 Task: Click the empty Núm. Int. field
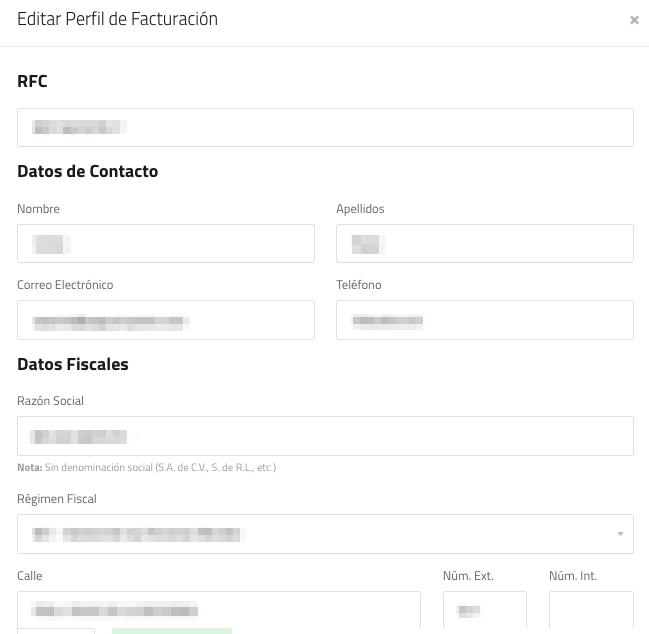591,610
